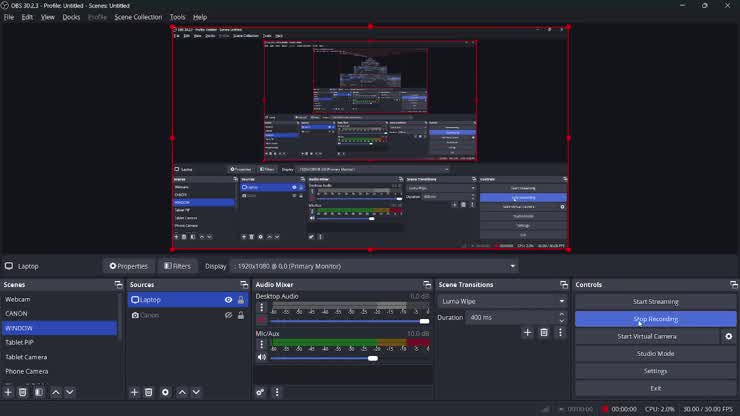Click Exit button in Controls
The width and height of the screenshot is (740, 416).
click(656, 389)
